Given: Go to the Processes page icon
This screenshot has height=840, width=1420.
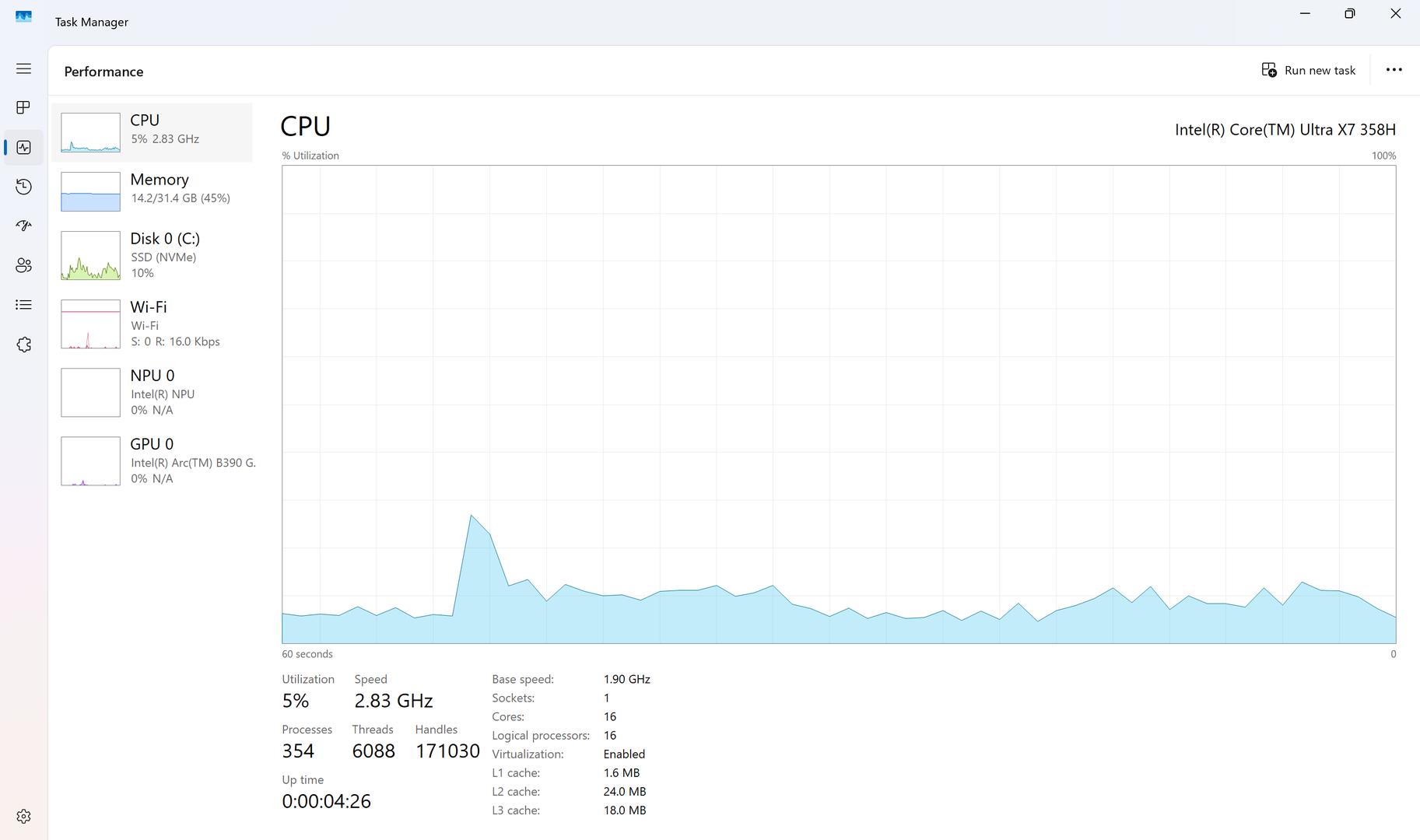Looking at the screenshot, I should click(x=23, y=107).
